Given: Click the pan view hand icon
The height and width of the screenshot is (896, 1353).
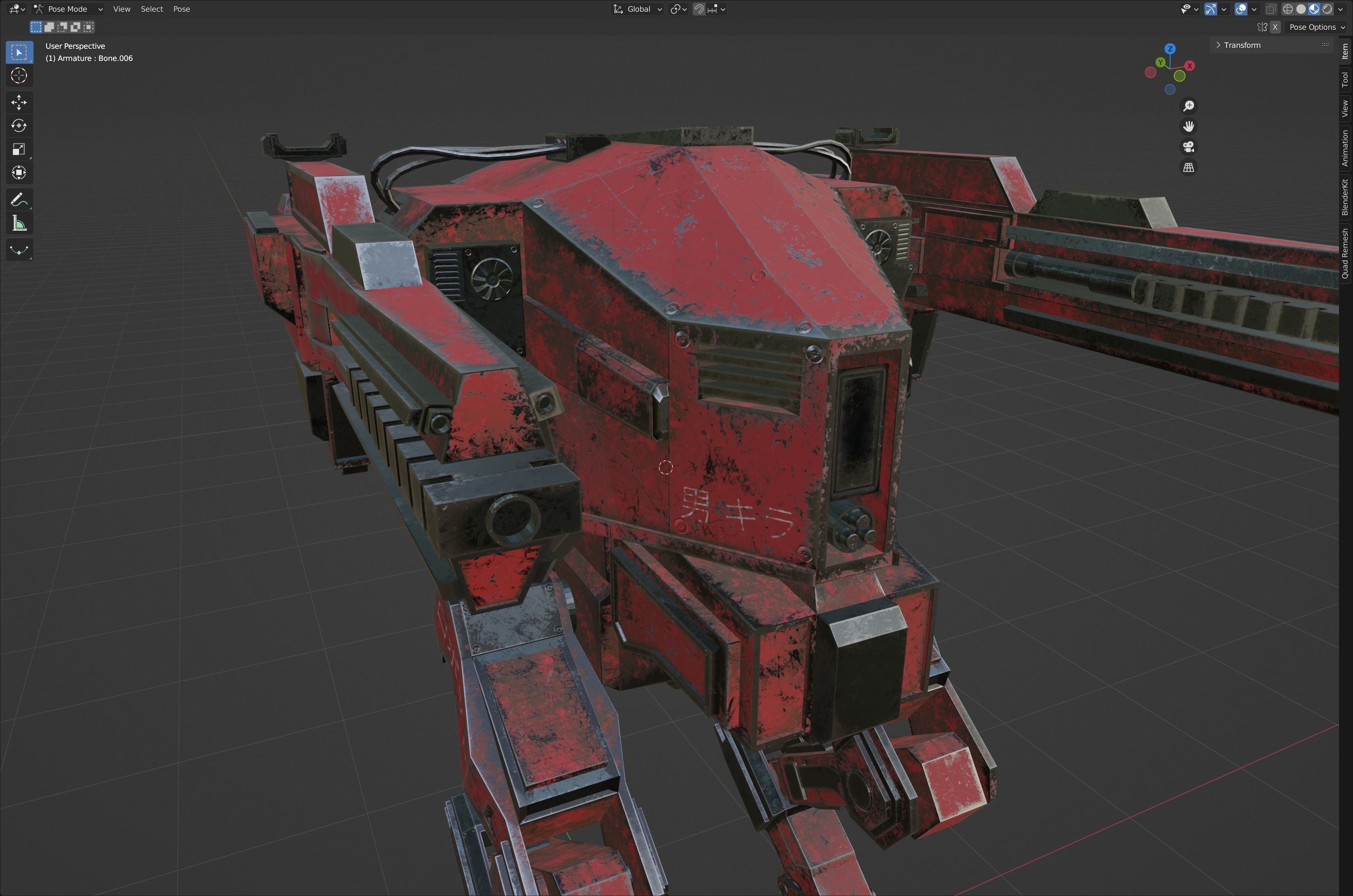Looking at the screenshot, I should pos(1188,126).
